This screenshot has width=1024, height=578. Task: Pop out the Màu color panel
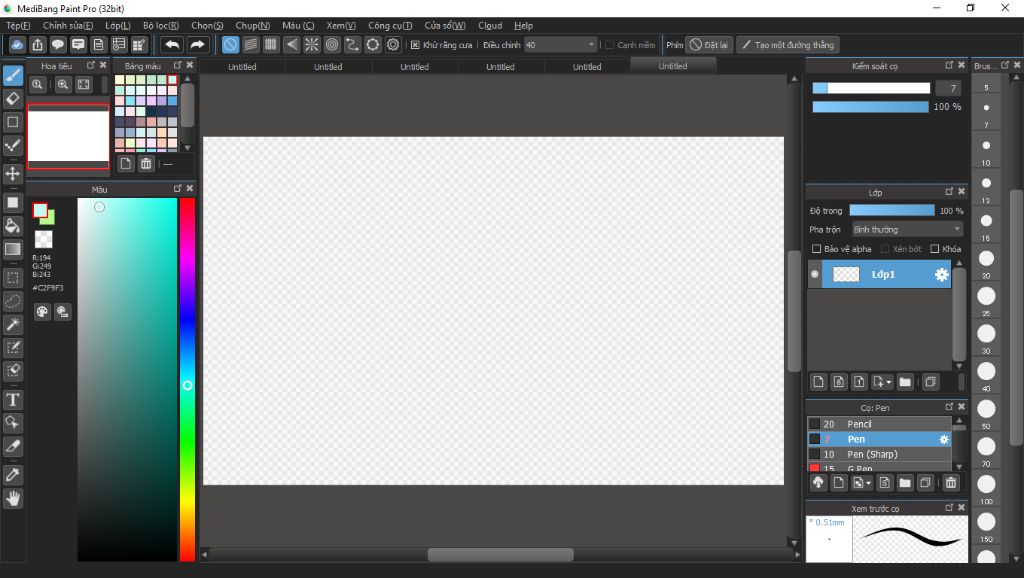click(x=177, y=189)
